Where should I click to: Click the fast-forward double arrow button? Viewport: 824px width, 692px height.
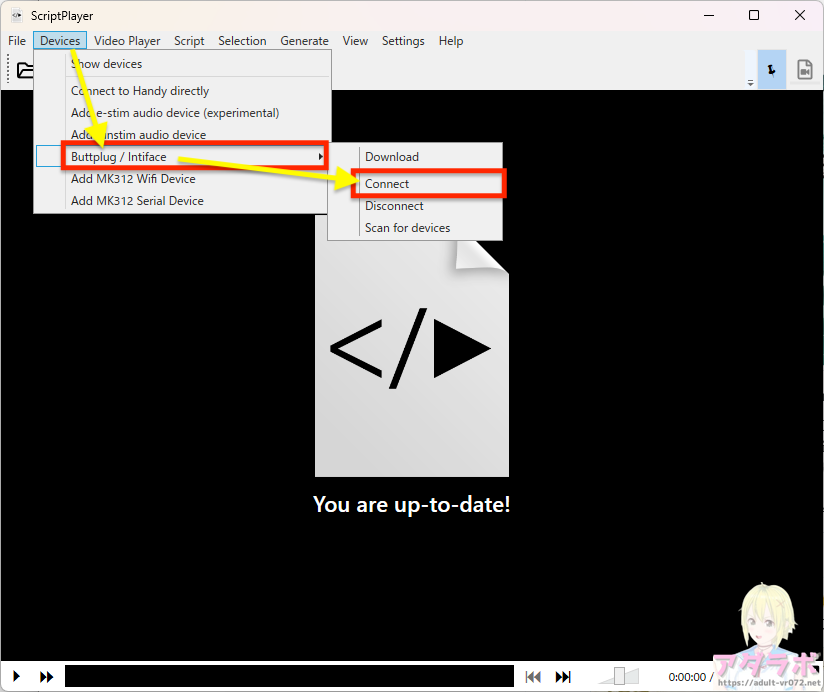pos(46,677)
